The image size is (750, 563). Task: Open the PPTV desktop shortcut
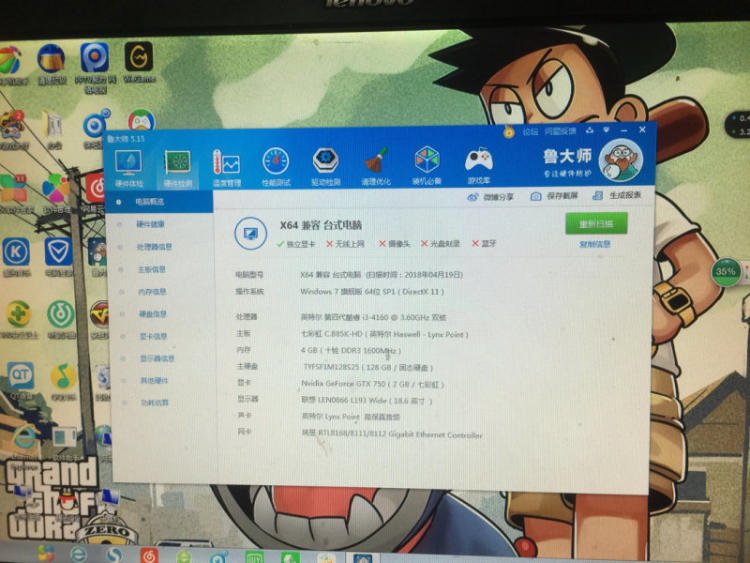tap(95, 67)
